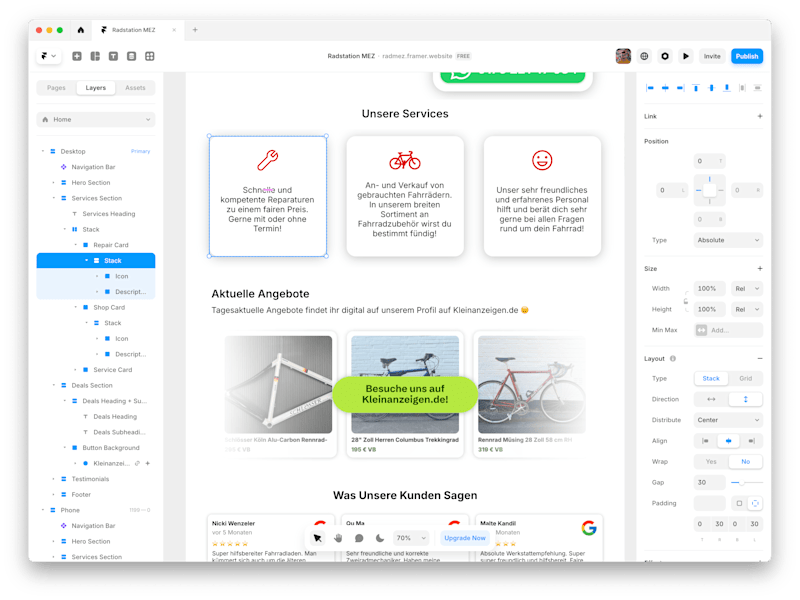This screenshot has width=800, height=600.
Task: Open the Height unit Rel dropdown
Action: [747, 309]
